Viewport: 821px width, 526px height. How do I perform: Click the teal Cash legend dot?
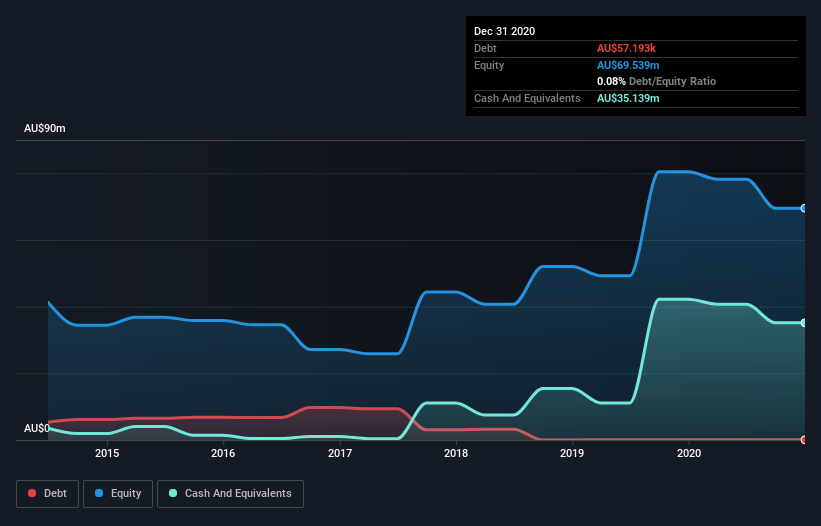[x=173, y=493]
